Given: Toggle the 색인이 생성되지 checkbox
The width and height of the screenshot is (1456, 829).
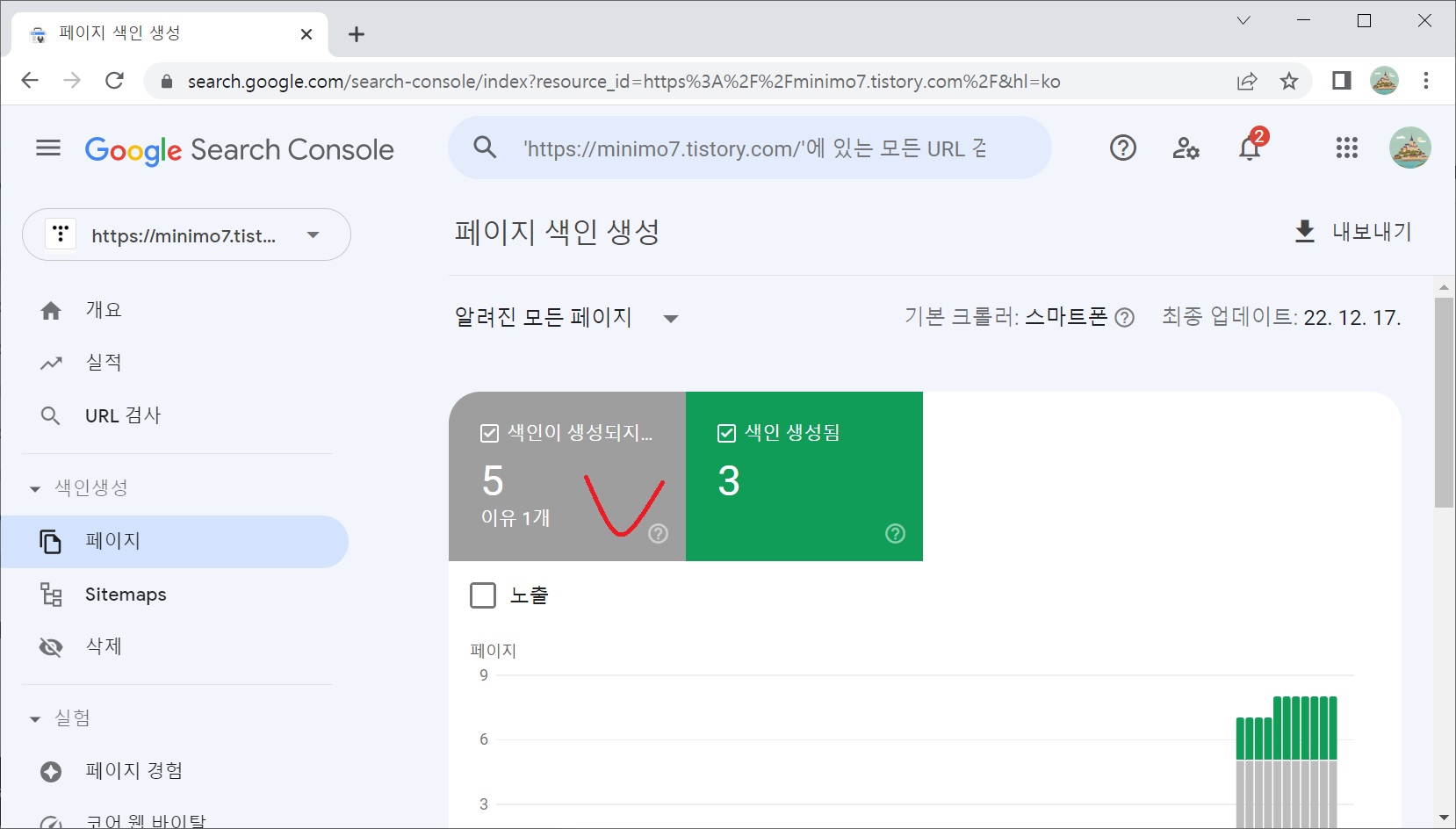Looking at the screenshot, I should point(489,433).
